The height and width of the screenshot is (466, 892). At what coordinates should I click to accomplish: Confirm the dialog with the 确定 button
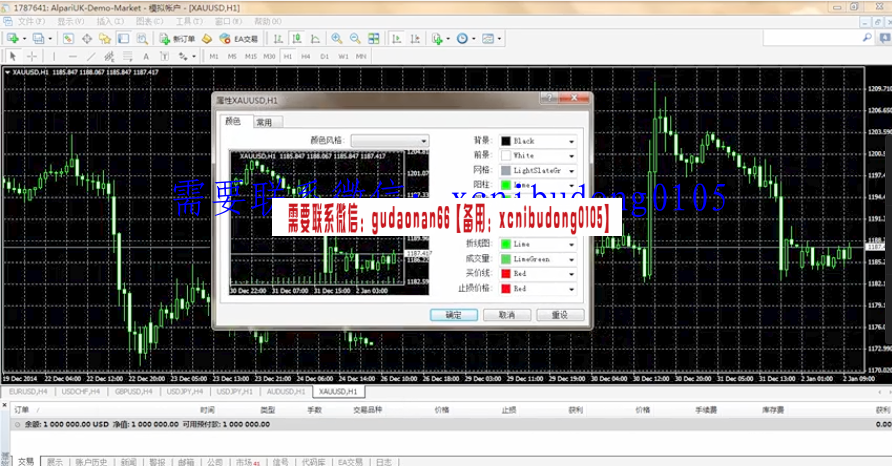(453, 315)
